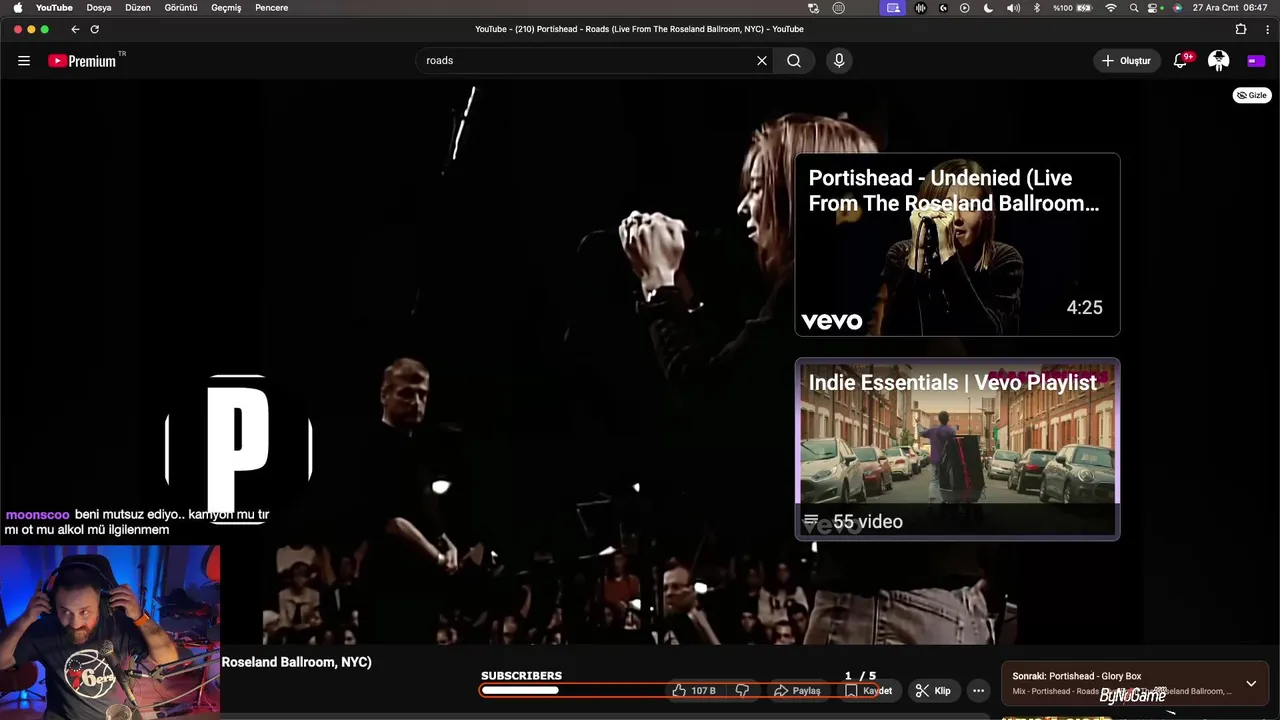Image resolution: width=1280 pixels, height=720 pixels.
Task: Open the browser extensions puzzle icon
Action: (x=1241, y=29)
